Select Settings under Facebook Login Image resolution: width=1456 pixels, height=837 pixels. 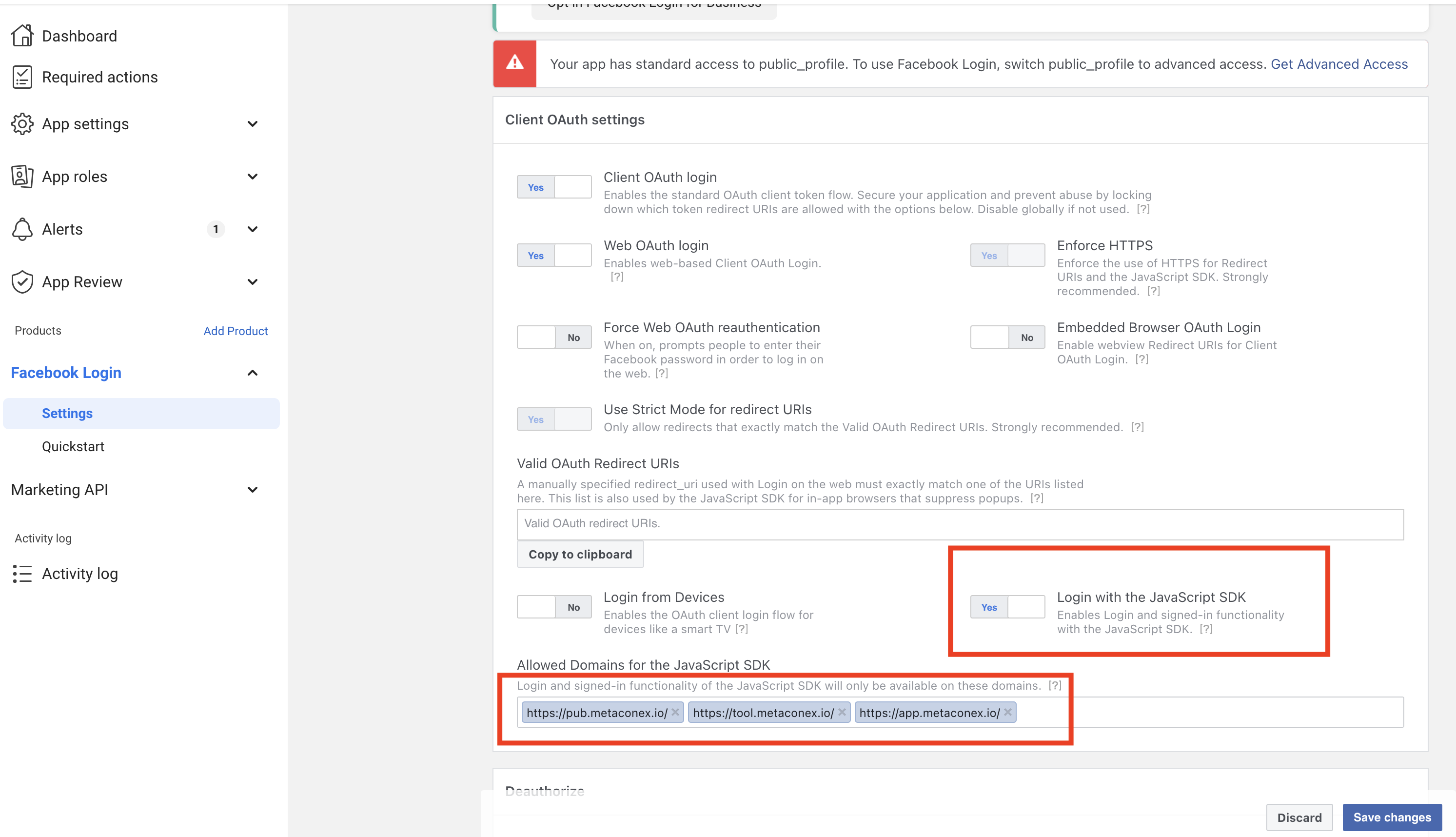click(x=67, y=413)
